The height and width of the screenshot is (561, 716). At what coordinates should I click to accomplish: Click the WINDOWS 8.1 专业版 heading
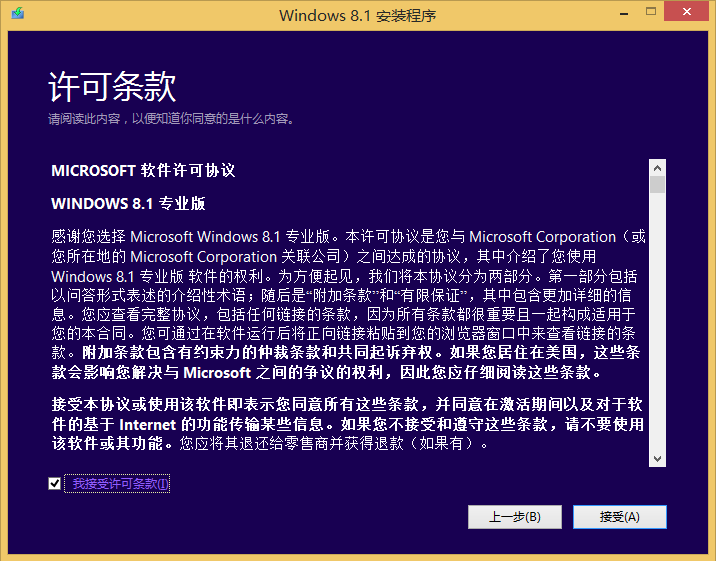click(128, 204)
